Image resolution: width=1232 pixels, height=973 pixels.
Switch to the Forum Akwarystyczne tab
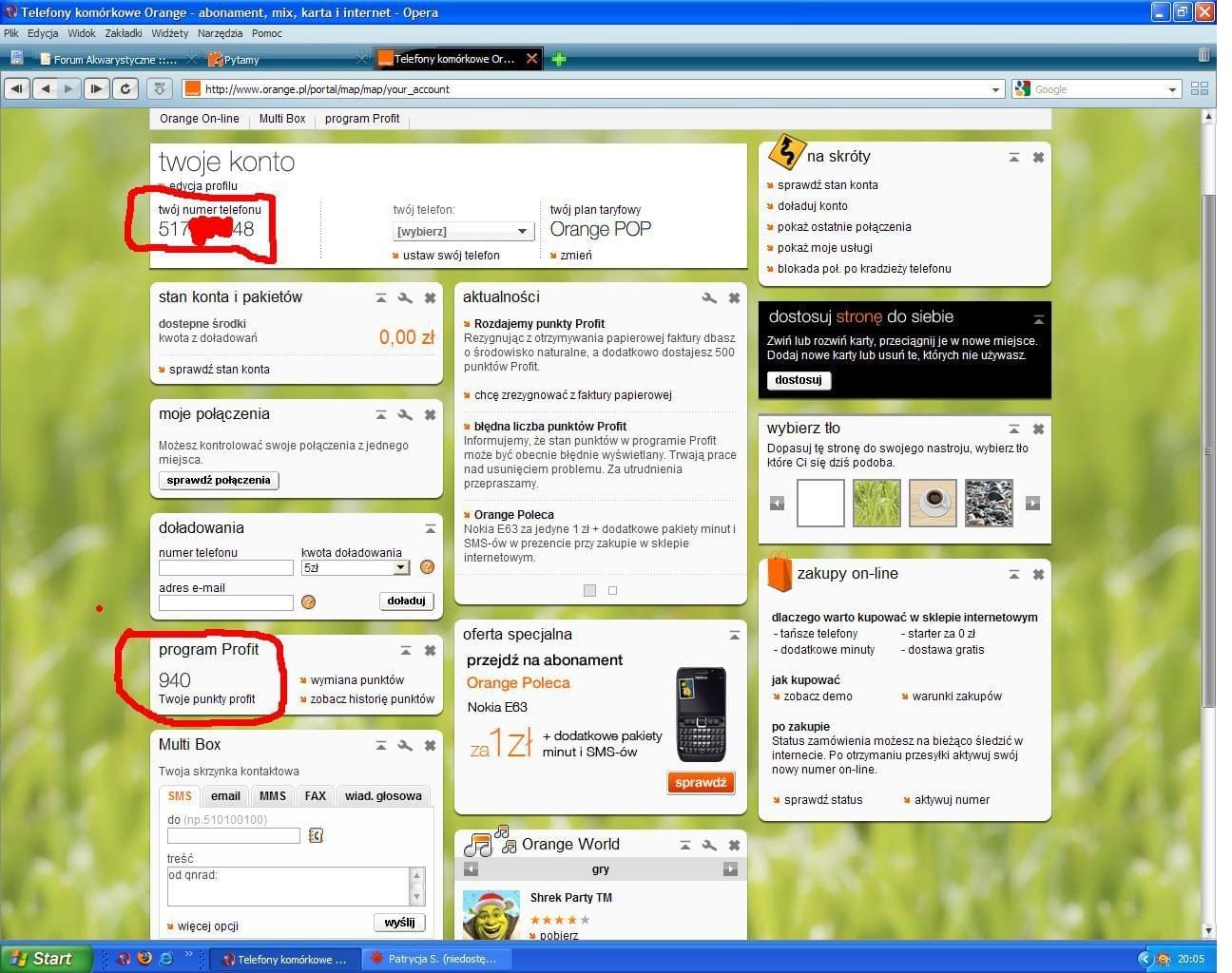pyautogui.click(x=114, y=59)
